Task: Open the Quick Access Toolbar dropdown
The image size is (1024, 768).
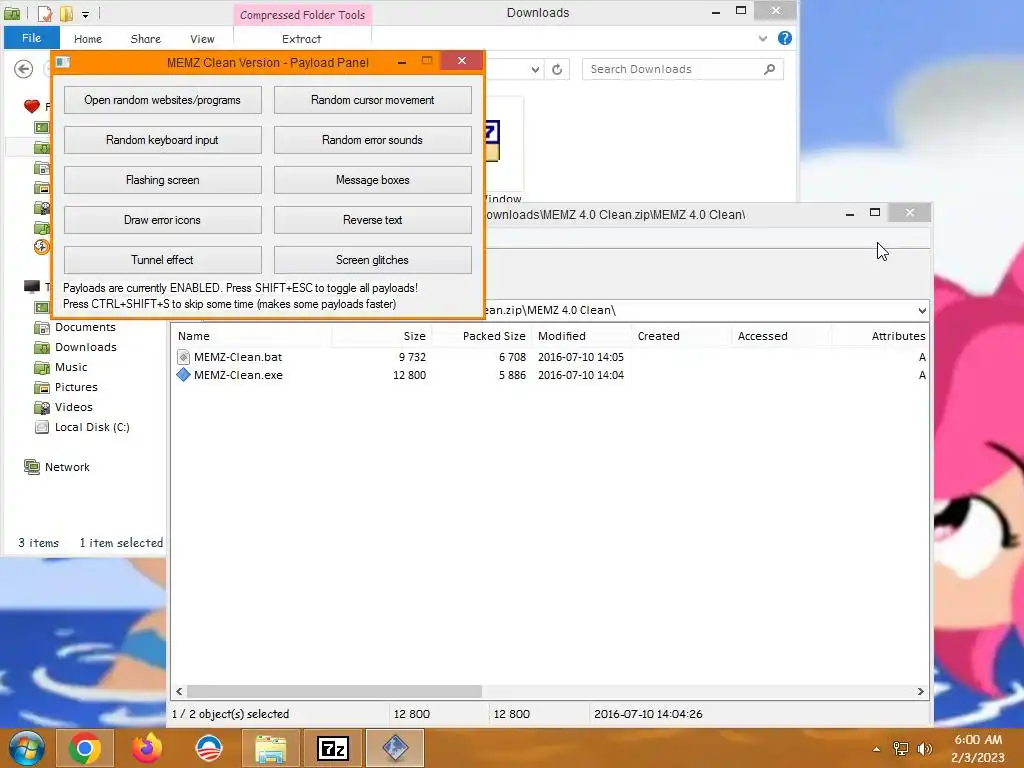Action: (86, 14)
